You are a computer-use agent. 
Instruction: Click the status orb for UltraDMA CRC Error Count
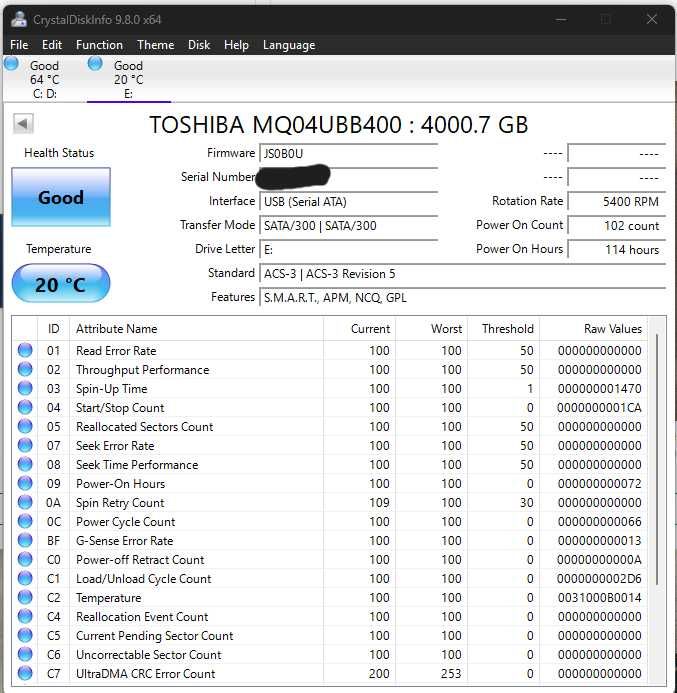25,673
